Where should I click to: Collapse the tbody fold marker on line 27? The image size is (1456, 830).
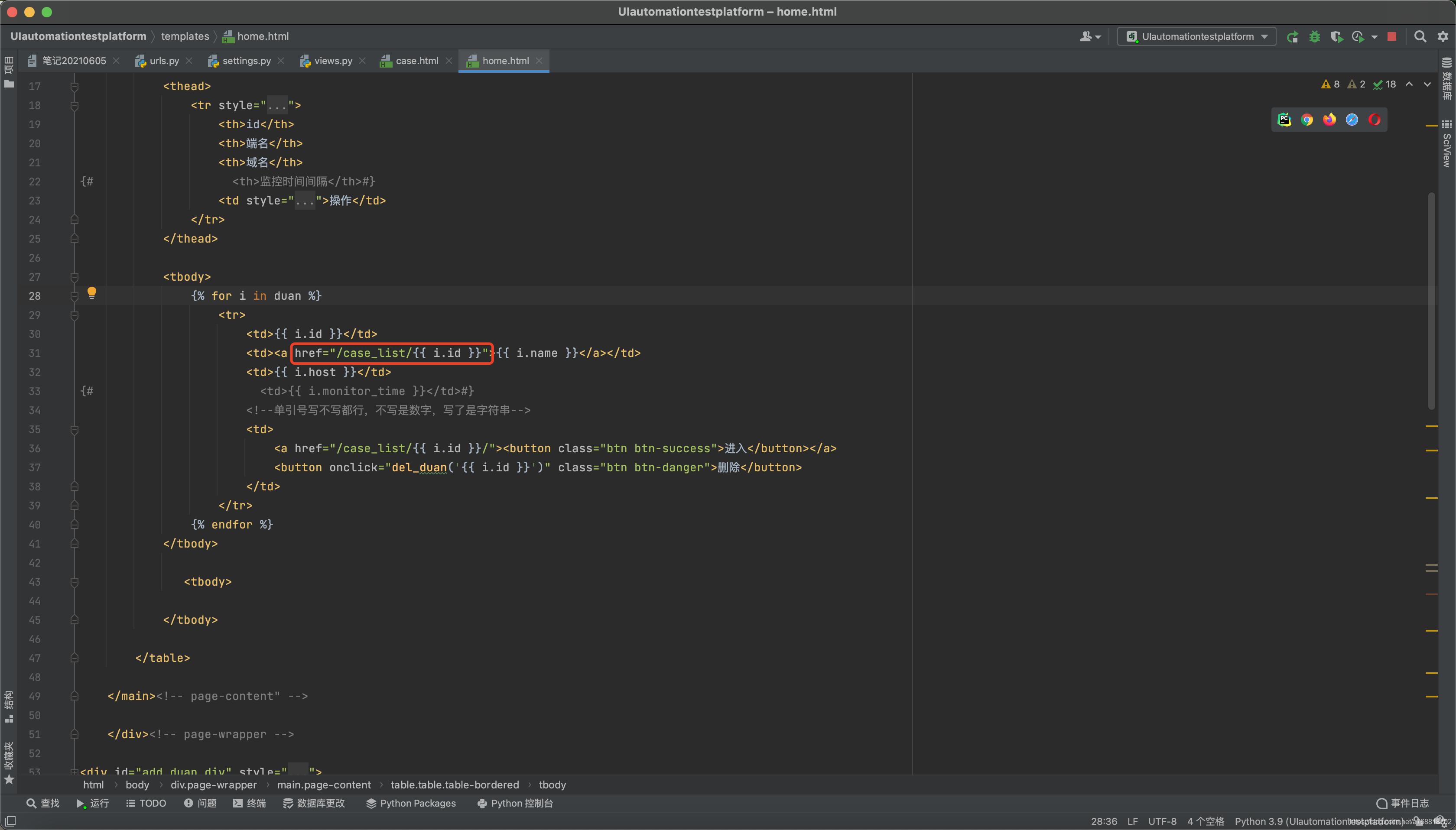tap(74, 277)
